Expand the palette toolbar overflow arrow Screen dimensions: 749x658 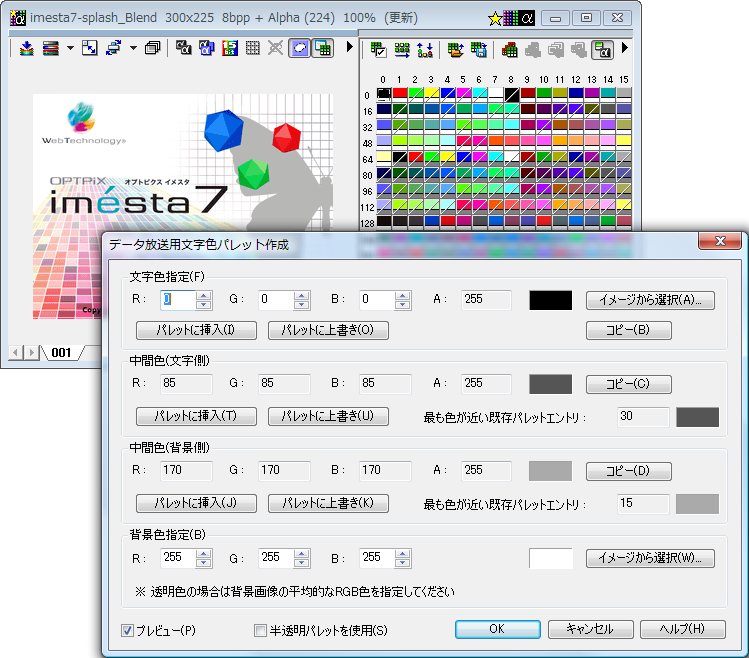625,48
